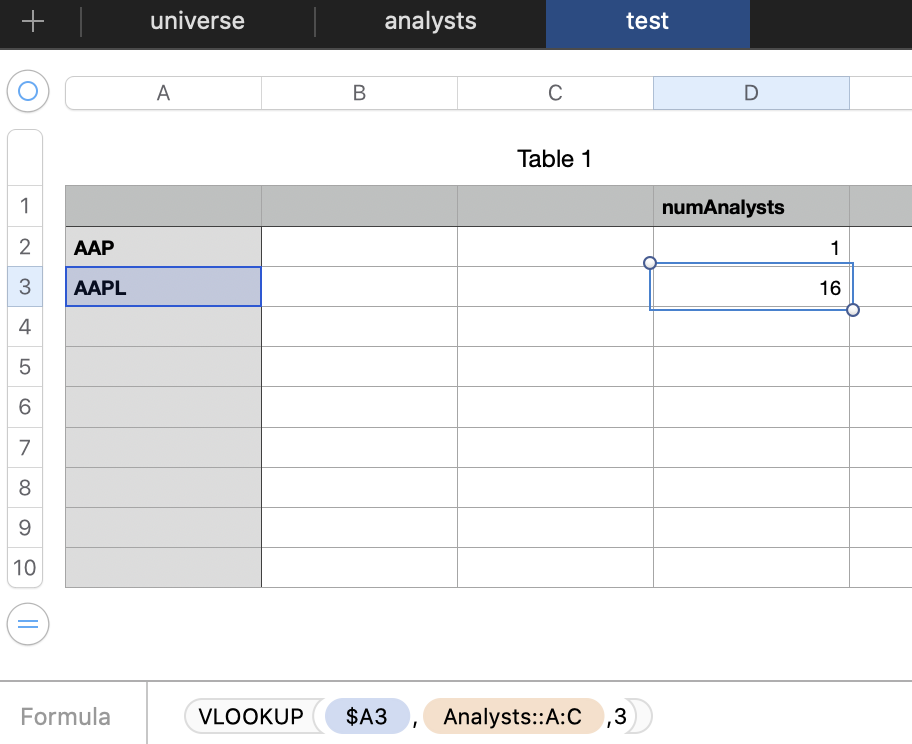This screenshot has width=912, height=744.
Task: Click the table select circle handle
Action: 28,92
